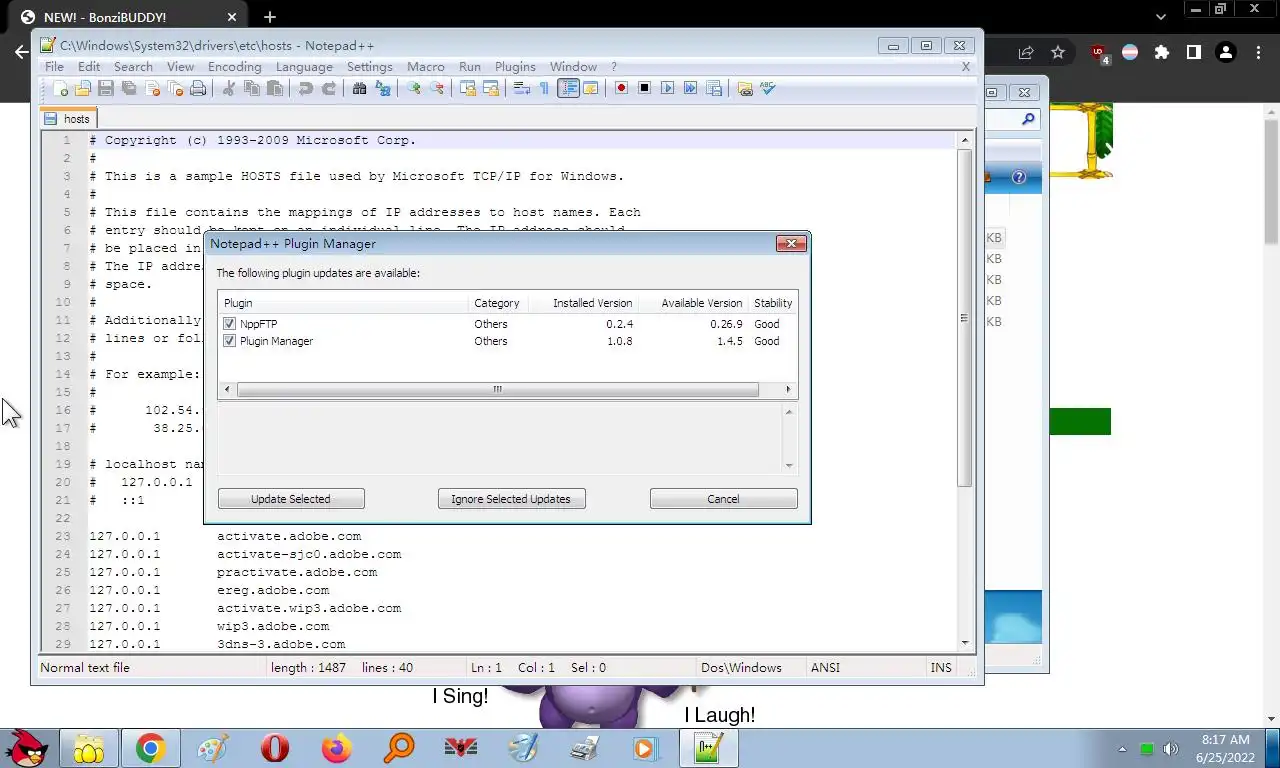1280x768 pixels.
Task: Open a file via toolbar folder icon
Action: [x=83, y=89]
